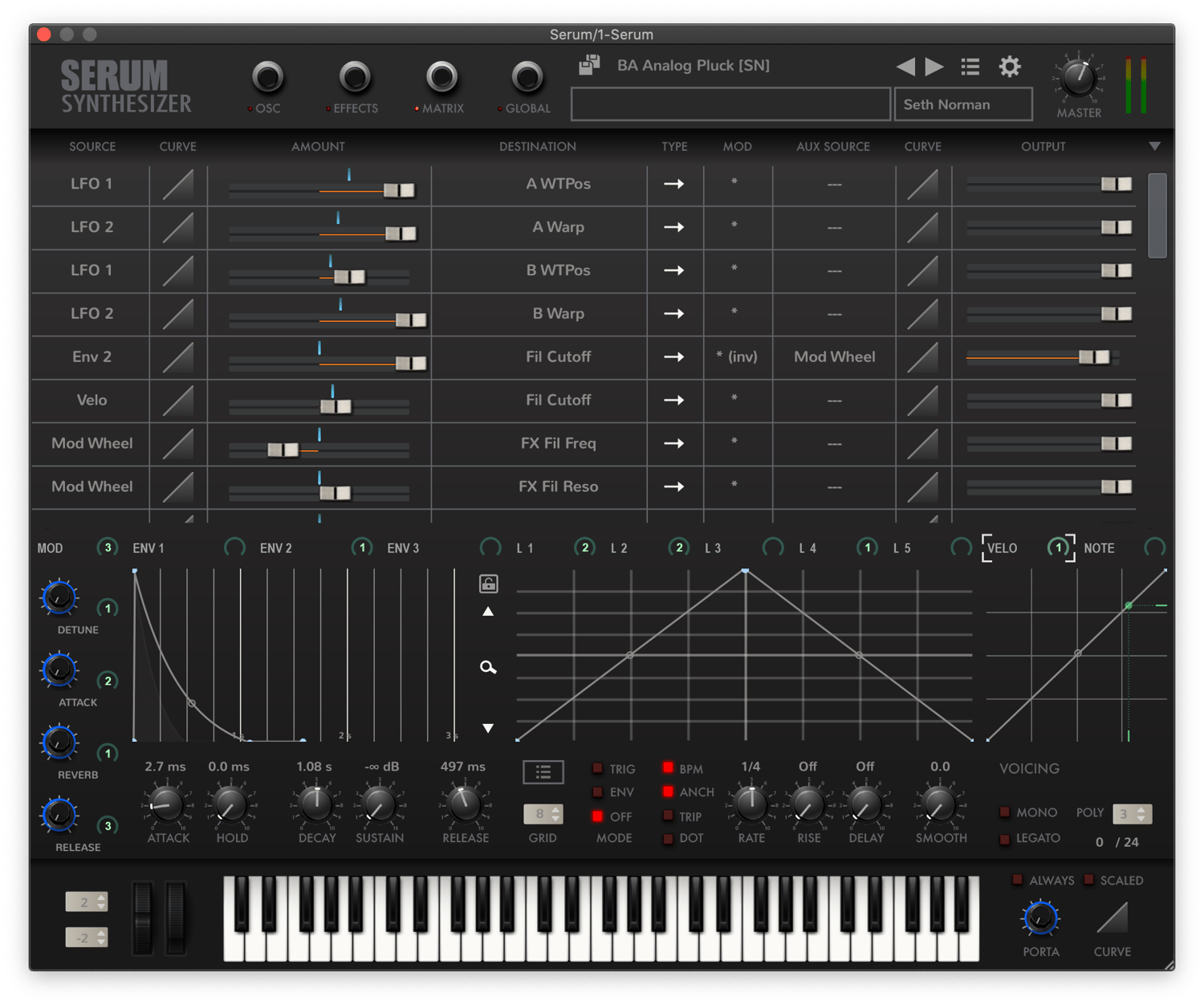Click the arrow type for A WTPos row
This screenshot has height=1005, width=1204.
click(x=674, y=184)
